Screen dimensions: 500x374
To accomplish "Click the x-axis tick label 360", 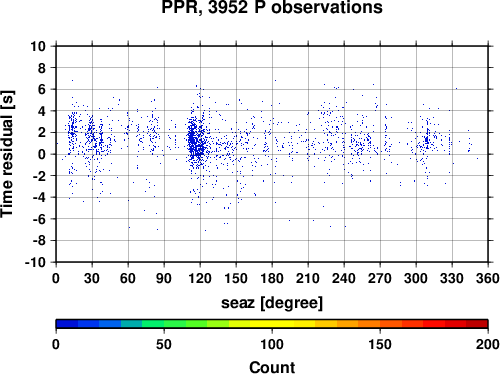I will coord(488,279).
